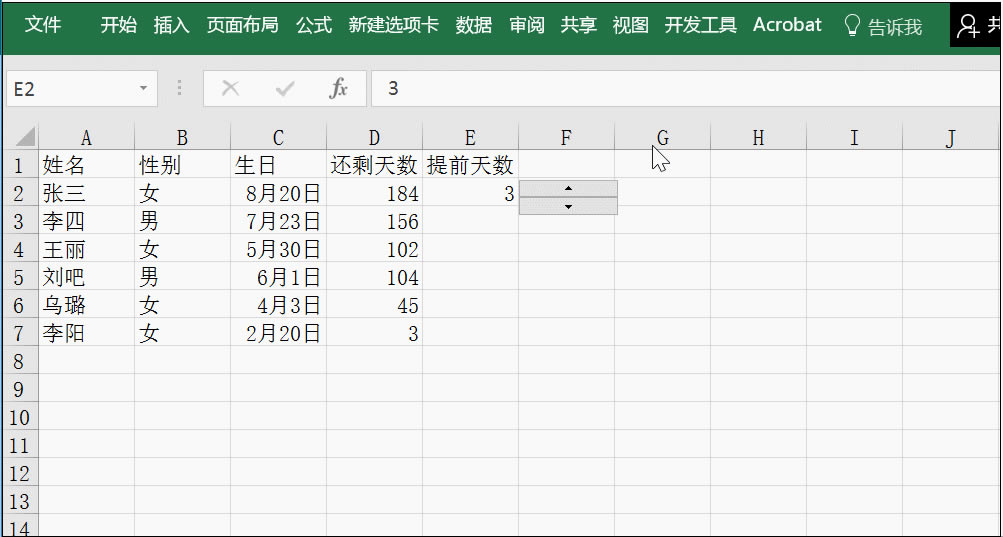Select the Acrobat tab
The height and width of the screenshot is (537, 1003).
pyautogui.click(x=787, y=25)
